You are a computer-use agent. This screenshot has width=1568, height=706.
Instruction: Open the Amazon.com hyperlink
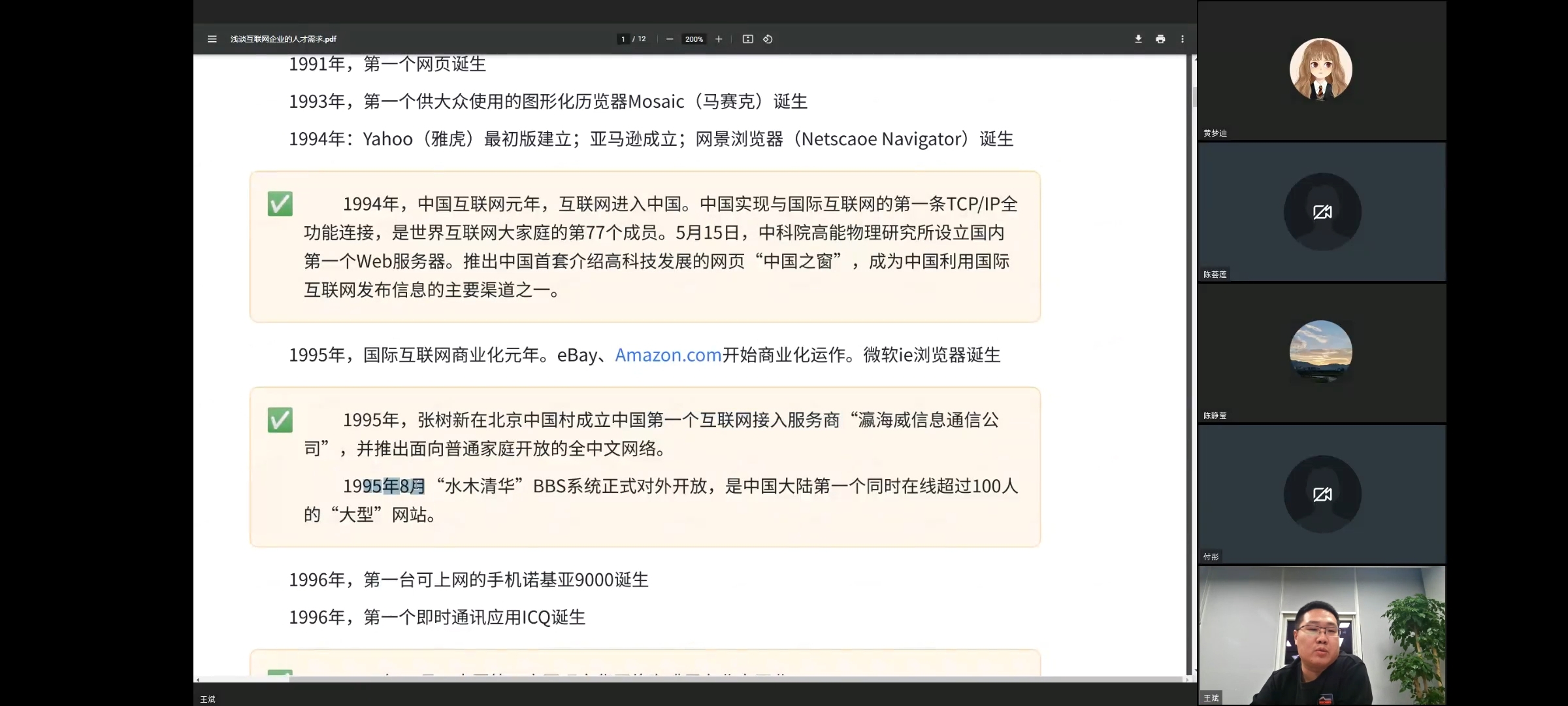pos(668,355)
